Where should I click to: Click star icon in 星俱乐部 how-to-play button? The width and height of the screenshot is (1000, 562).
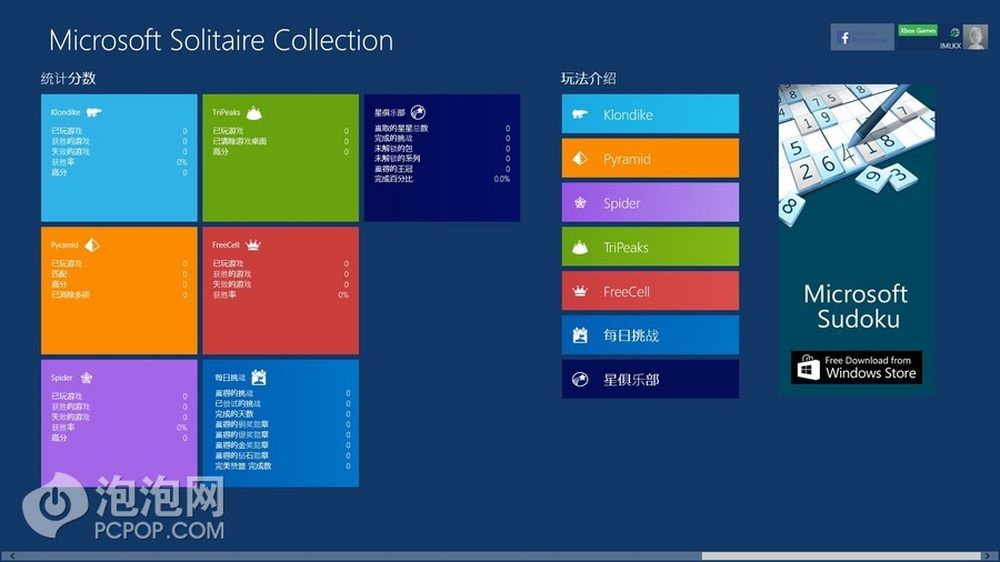tap(580, 380)
